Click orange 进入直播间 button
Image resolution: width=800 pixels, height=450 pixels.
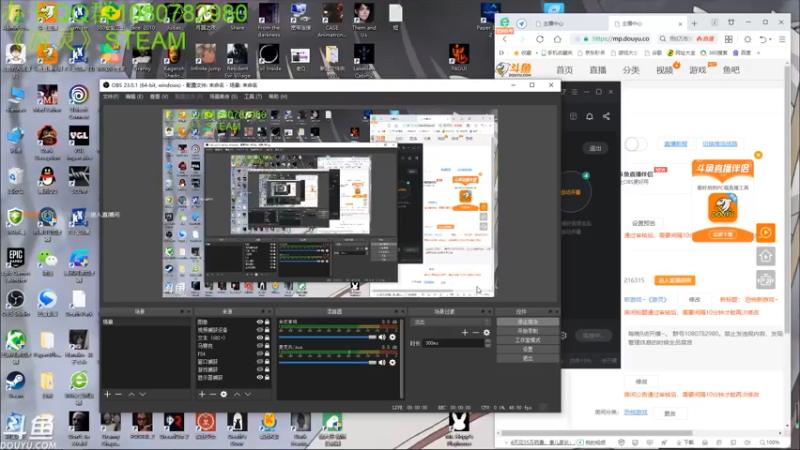click(x=674, y=281)
